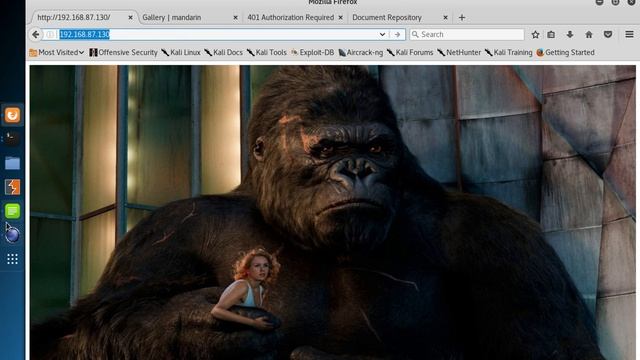Close the 192.168.87.130 tab
The width and height of the screenshot is (640, 360).
tap(130, 18)
